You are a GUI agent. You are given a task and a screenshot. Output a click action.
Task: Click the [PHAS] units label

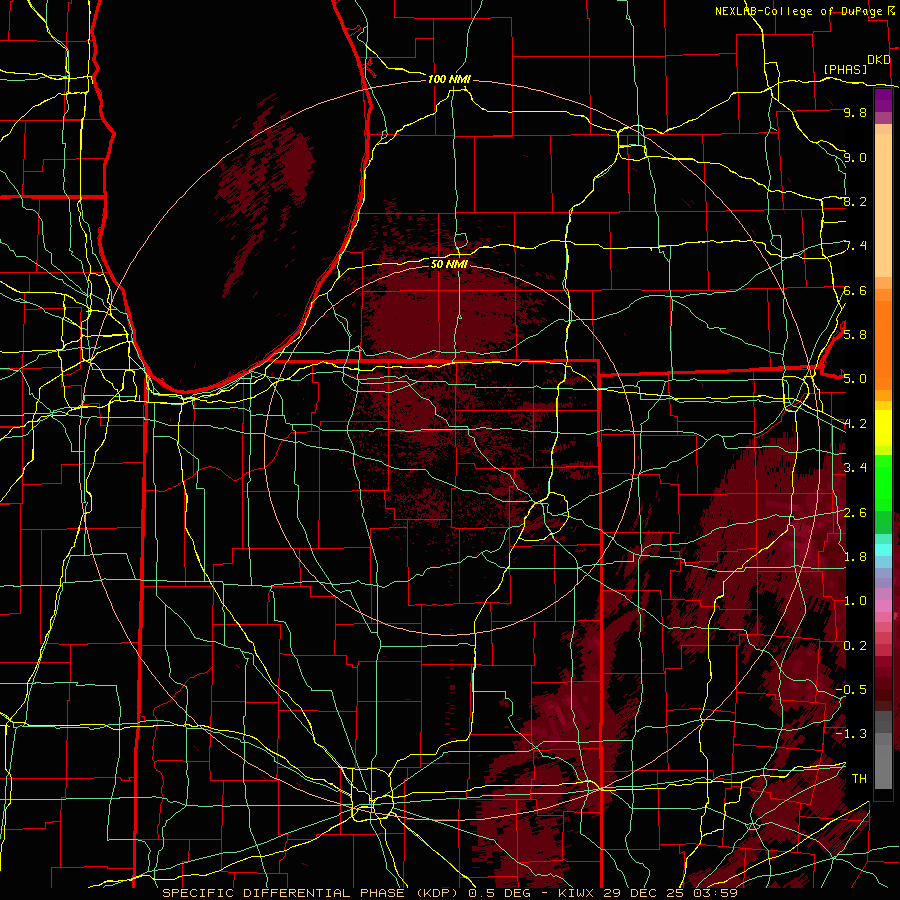coord(845,70)
